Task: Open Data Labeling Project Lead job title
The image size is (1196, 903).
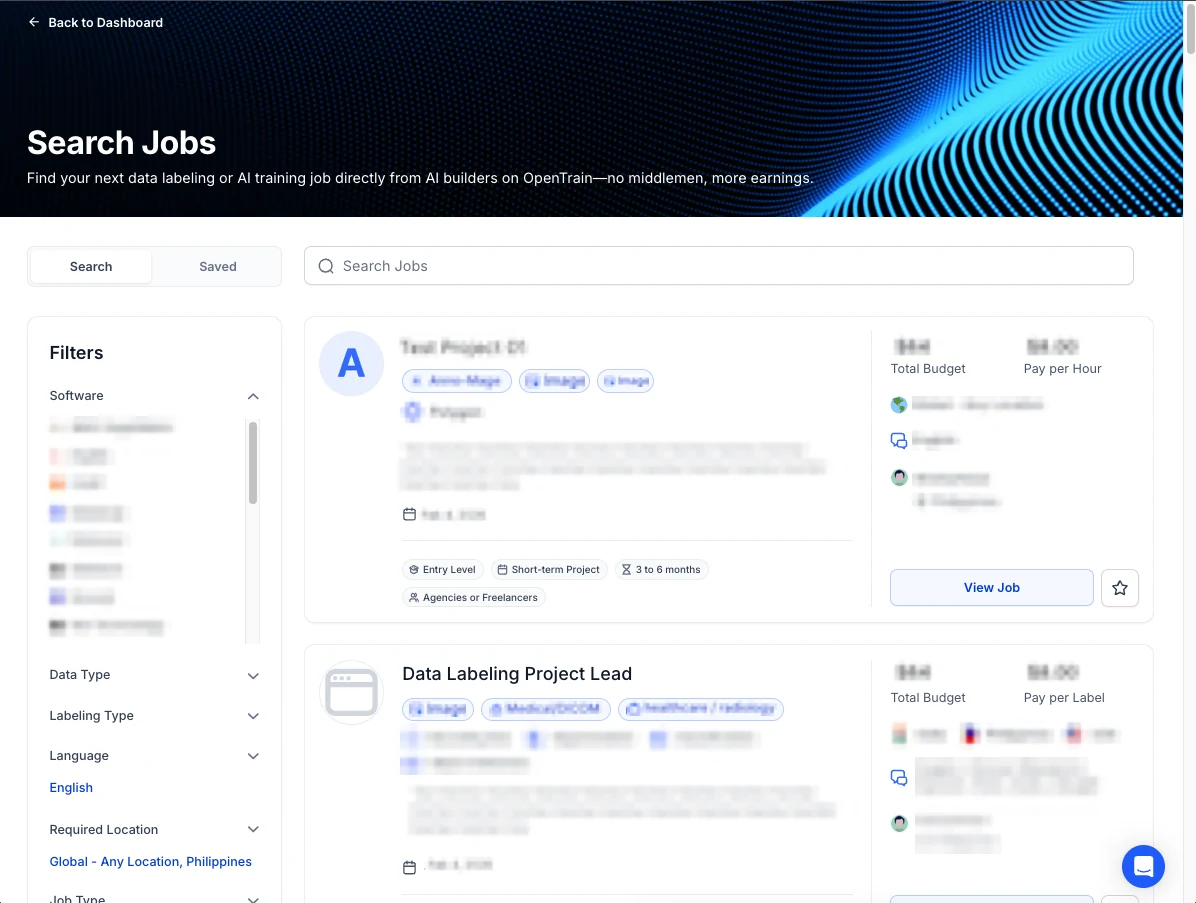Action: pyautogui.click(x=517, y=673)
